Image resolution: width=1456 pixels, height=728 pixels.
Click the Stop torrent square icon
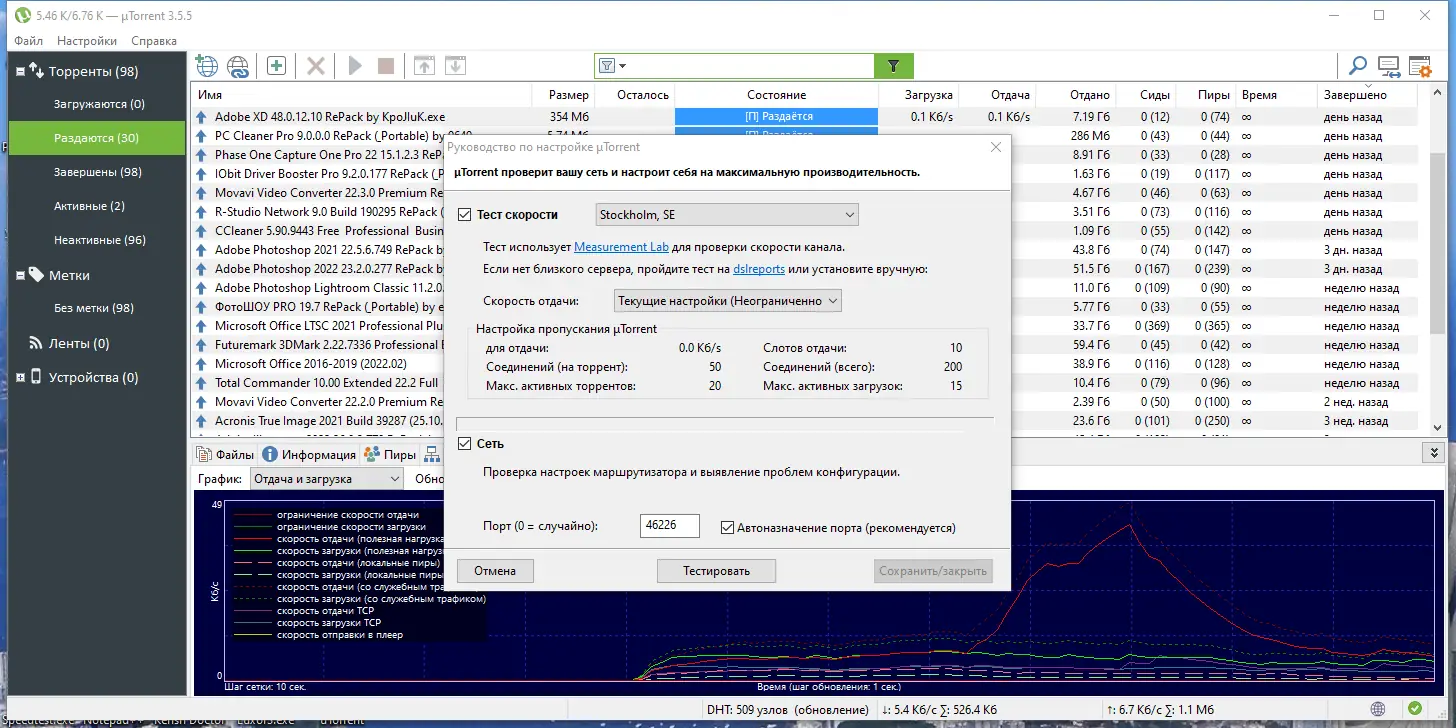click(385, 66)
